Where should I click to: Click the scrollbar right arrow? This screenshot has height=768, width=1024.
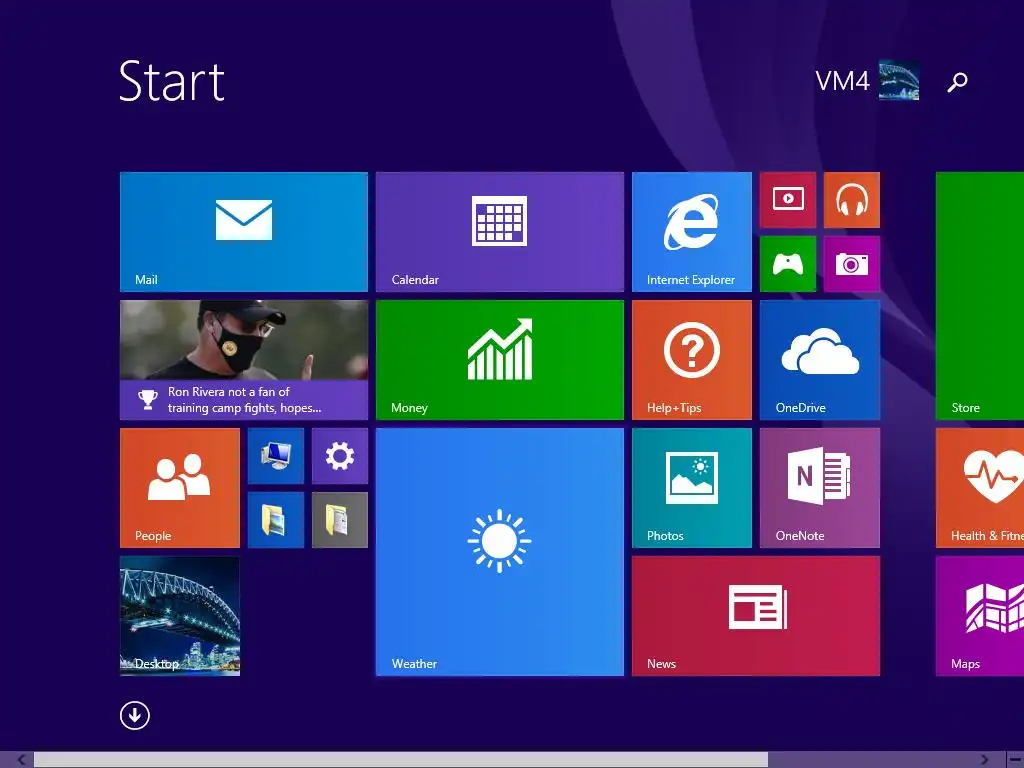tap(985, 760)
